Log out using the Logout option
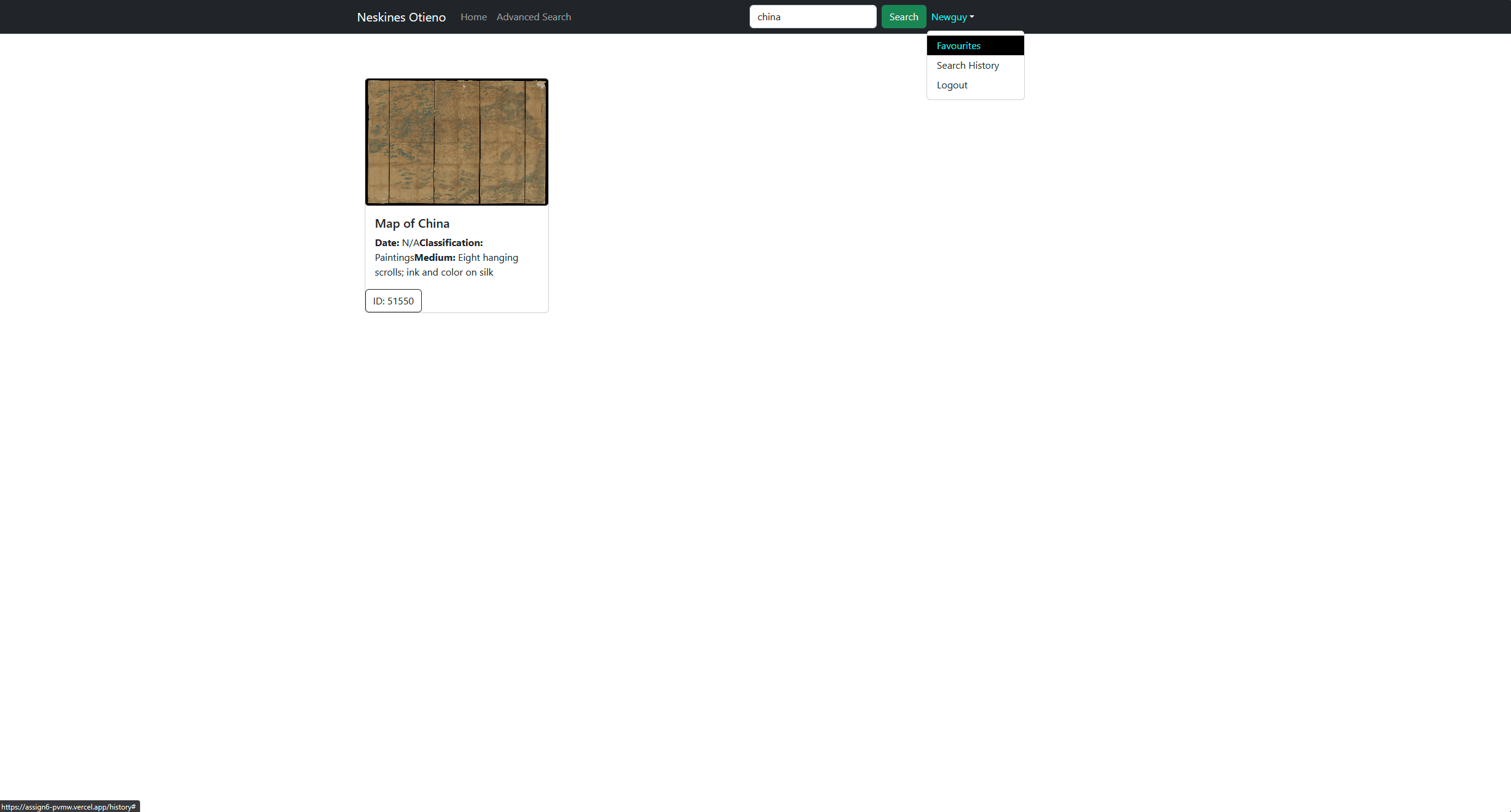 952,85
